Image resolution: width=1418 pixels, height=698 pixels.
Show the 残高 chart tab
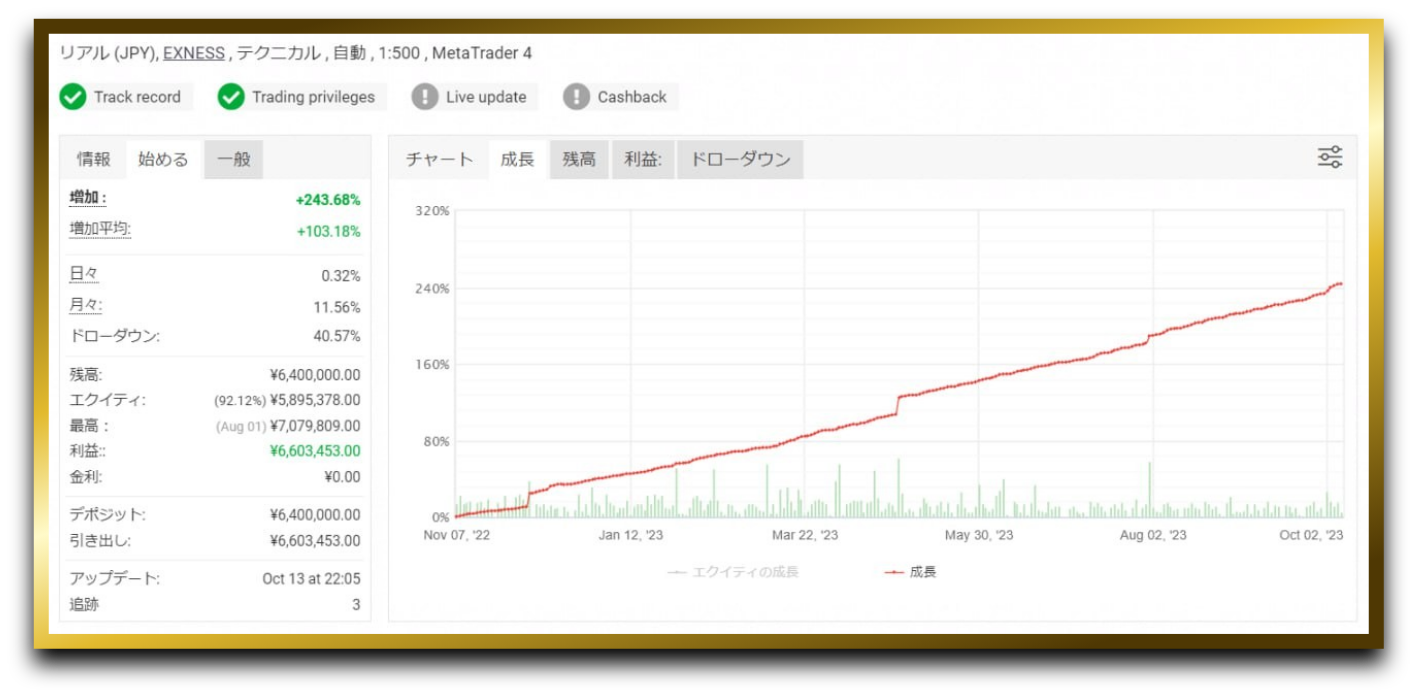[579, 159]
